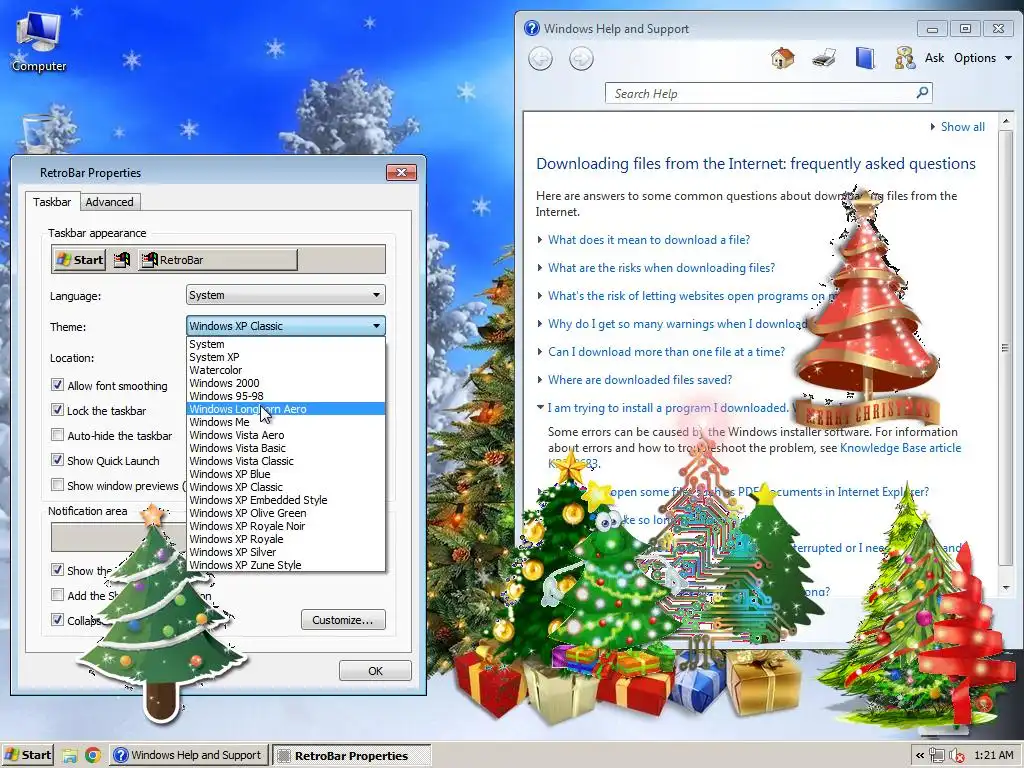Expand 'What does it mean to download a file?'
1024x768 pixels.
[648, 240]
